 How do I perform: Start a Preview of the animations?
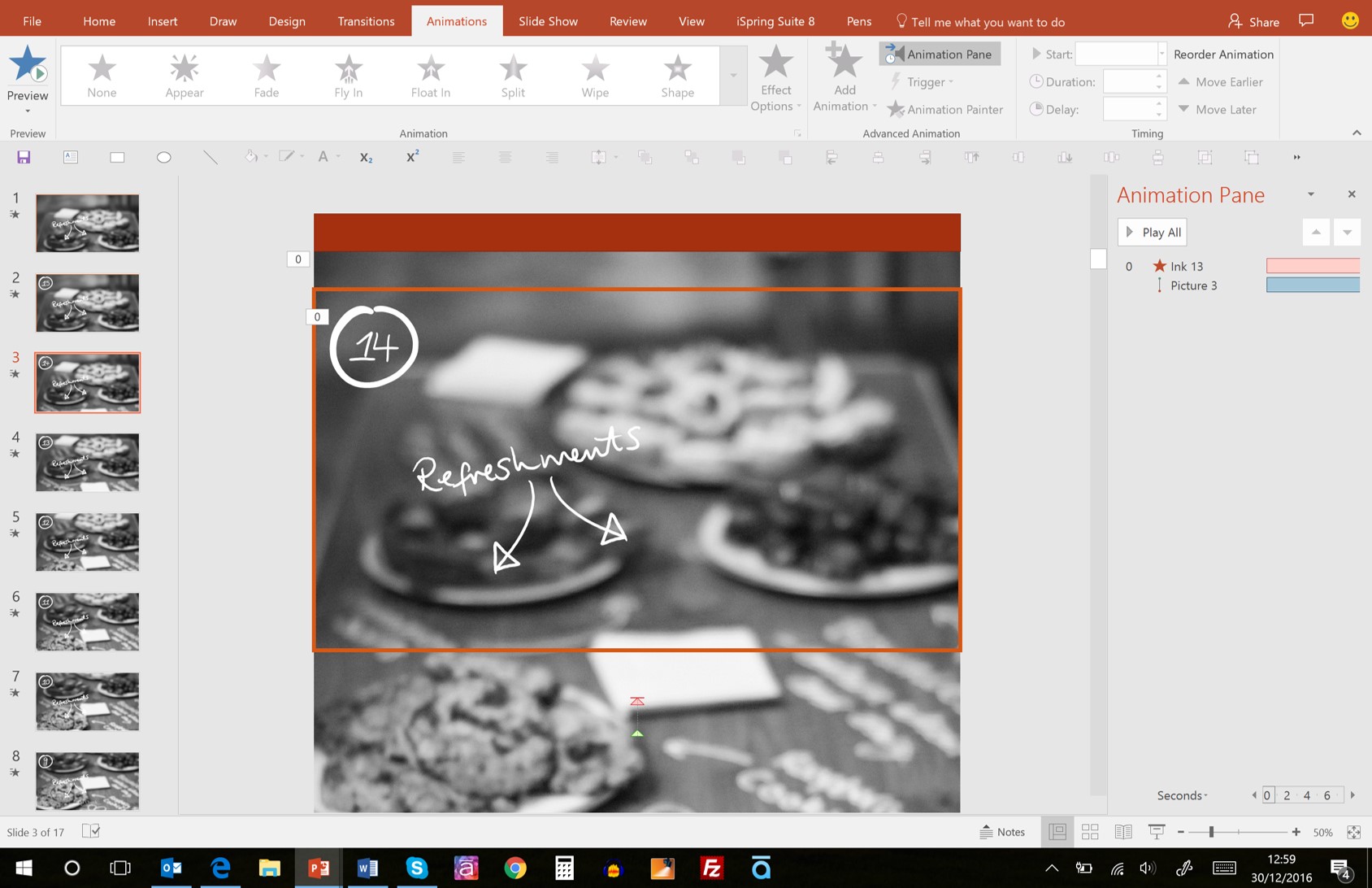point(27,73)
